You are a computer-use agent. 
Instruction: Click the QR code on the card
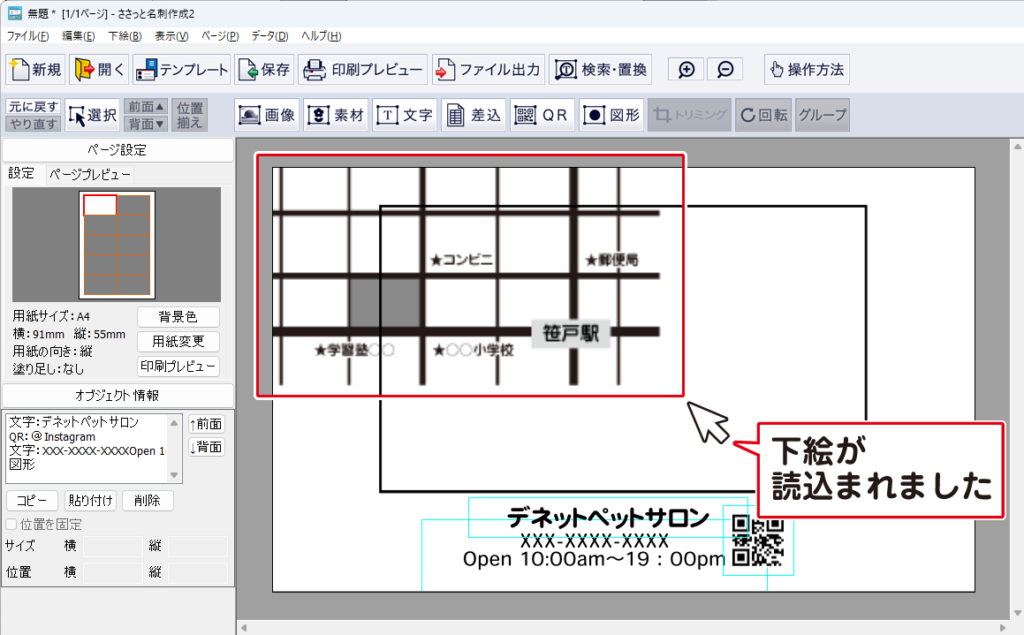[758, 541]
